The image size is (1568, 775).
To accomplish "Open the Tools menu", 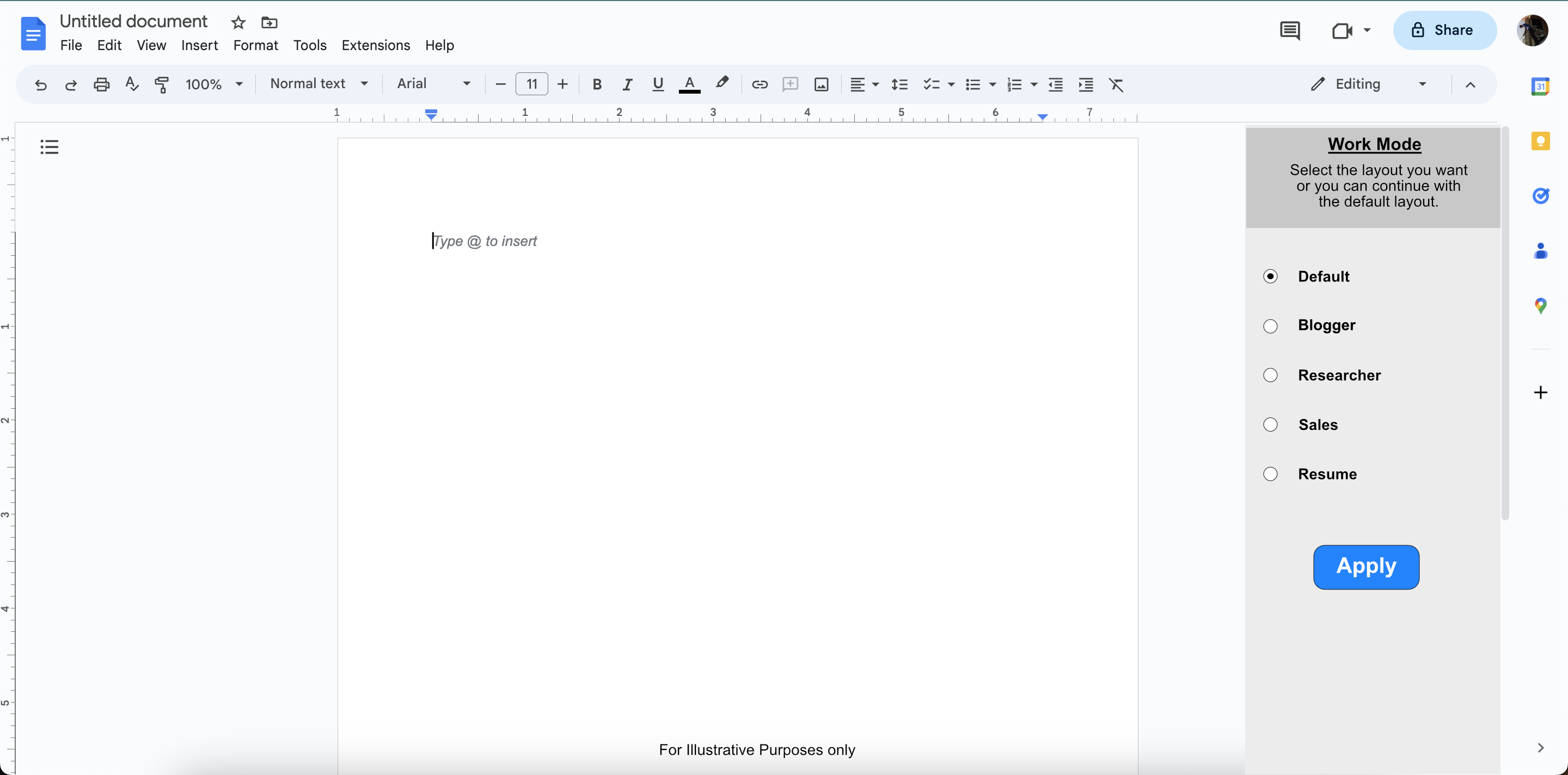I will point(310,46).
